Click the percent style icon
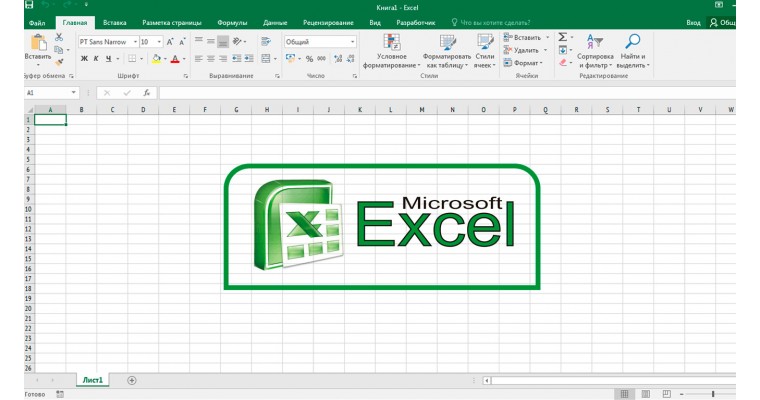Viewport: 760px width, 400px height. point(307,59)
